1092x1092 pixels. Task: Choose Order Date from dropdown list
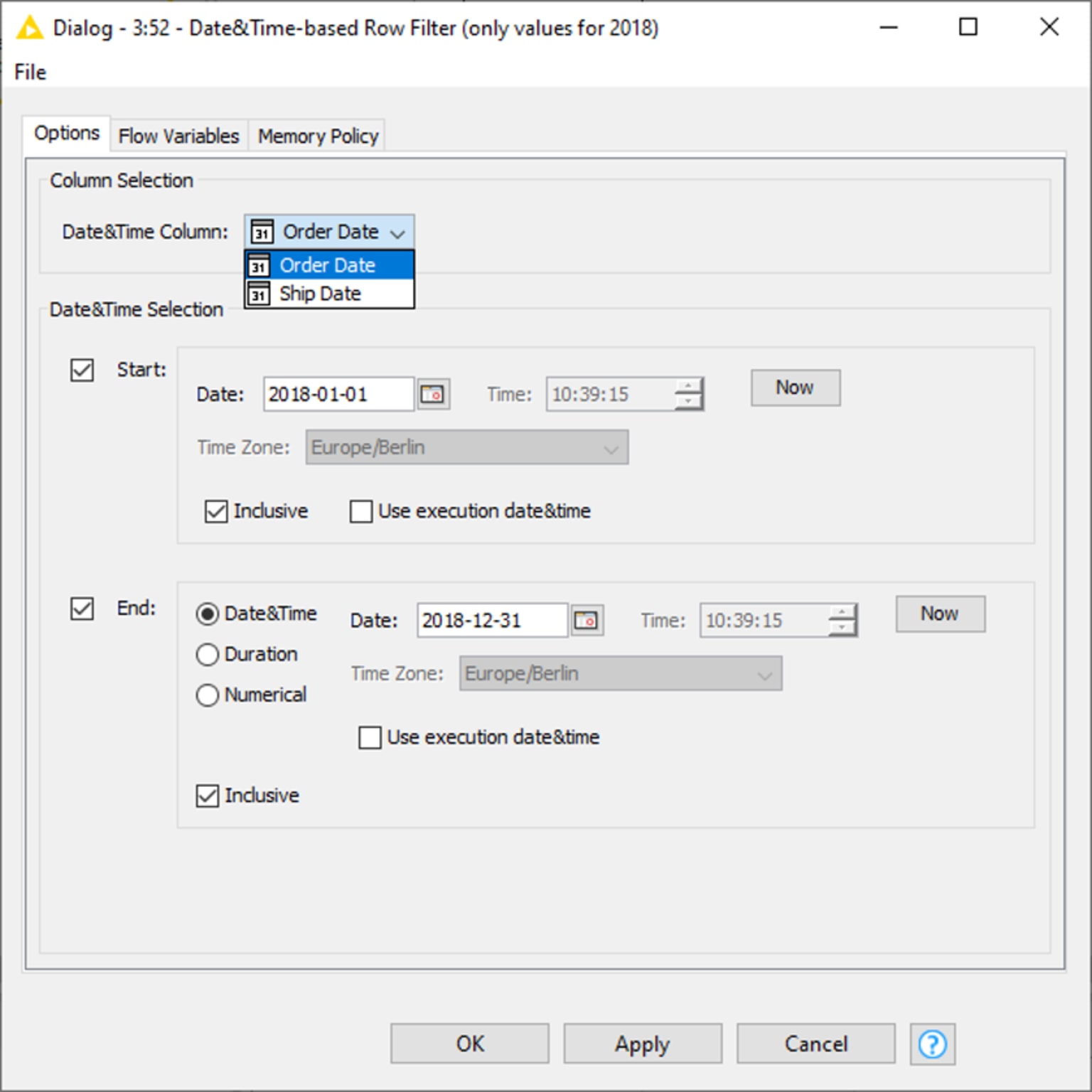click(329, 265)
